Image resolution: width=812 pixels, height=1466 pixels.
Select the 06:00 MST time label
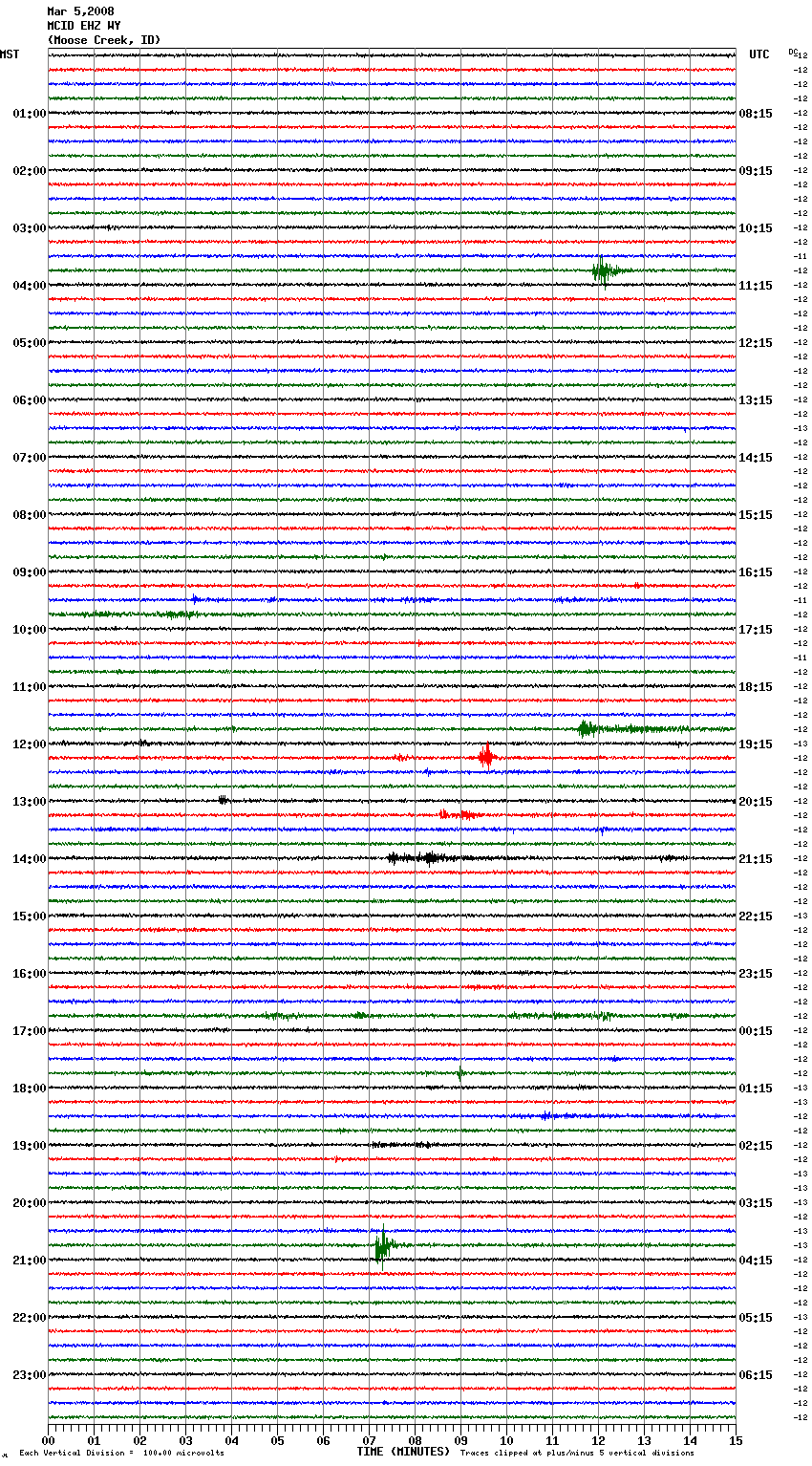pos(30,400)
